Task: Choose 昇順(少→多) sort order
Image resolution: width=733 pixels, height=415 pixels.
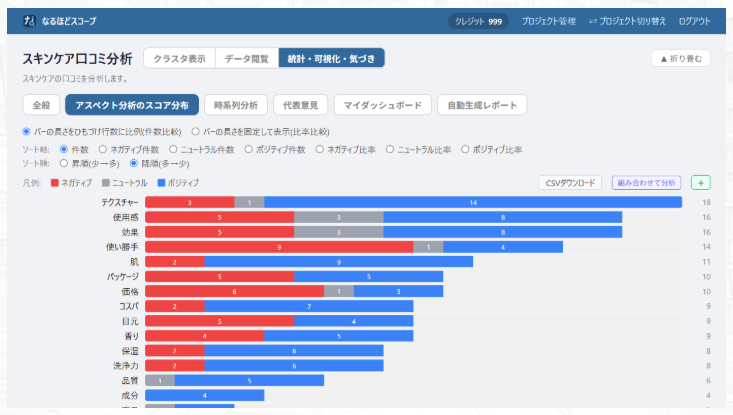Action: [64, 164]
